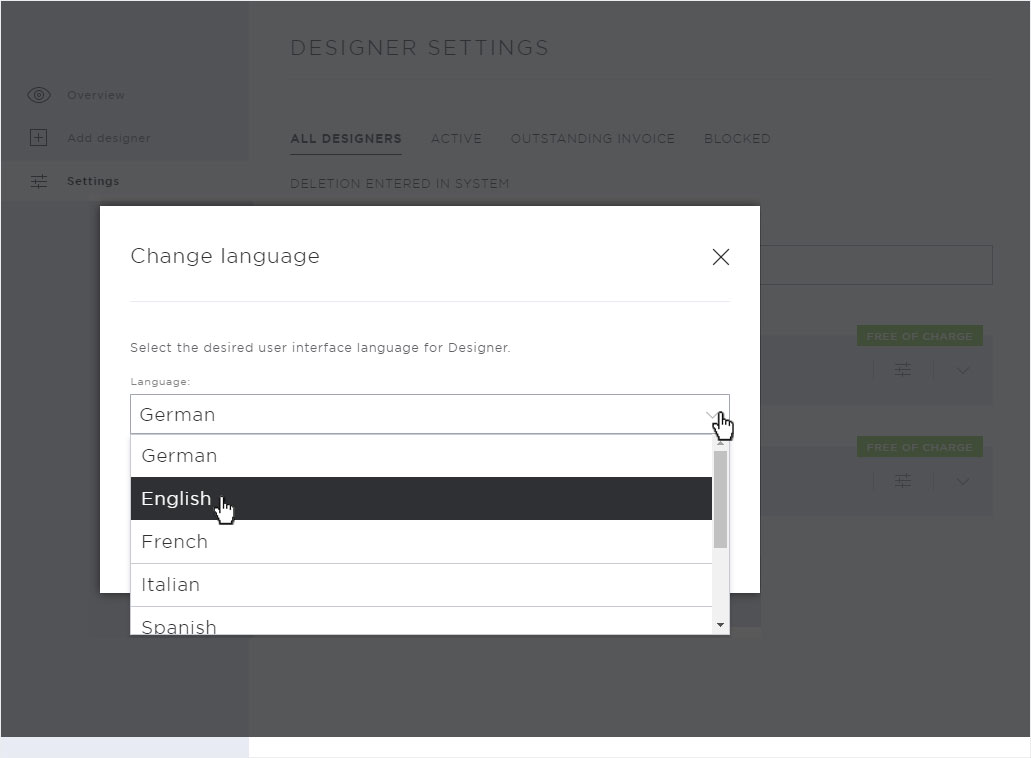The image size is (1031, 758).
Task: Click the second Free of Charge badge
Action: 919,447
